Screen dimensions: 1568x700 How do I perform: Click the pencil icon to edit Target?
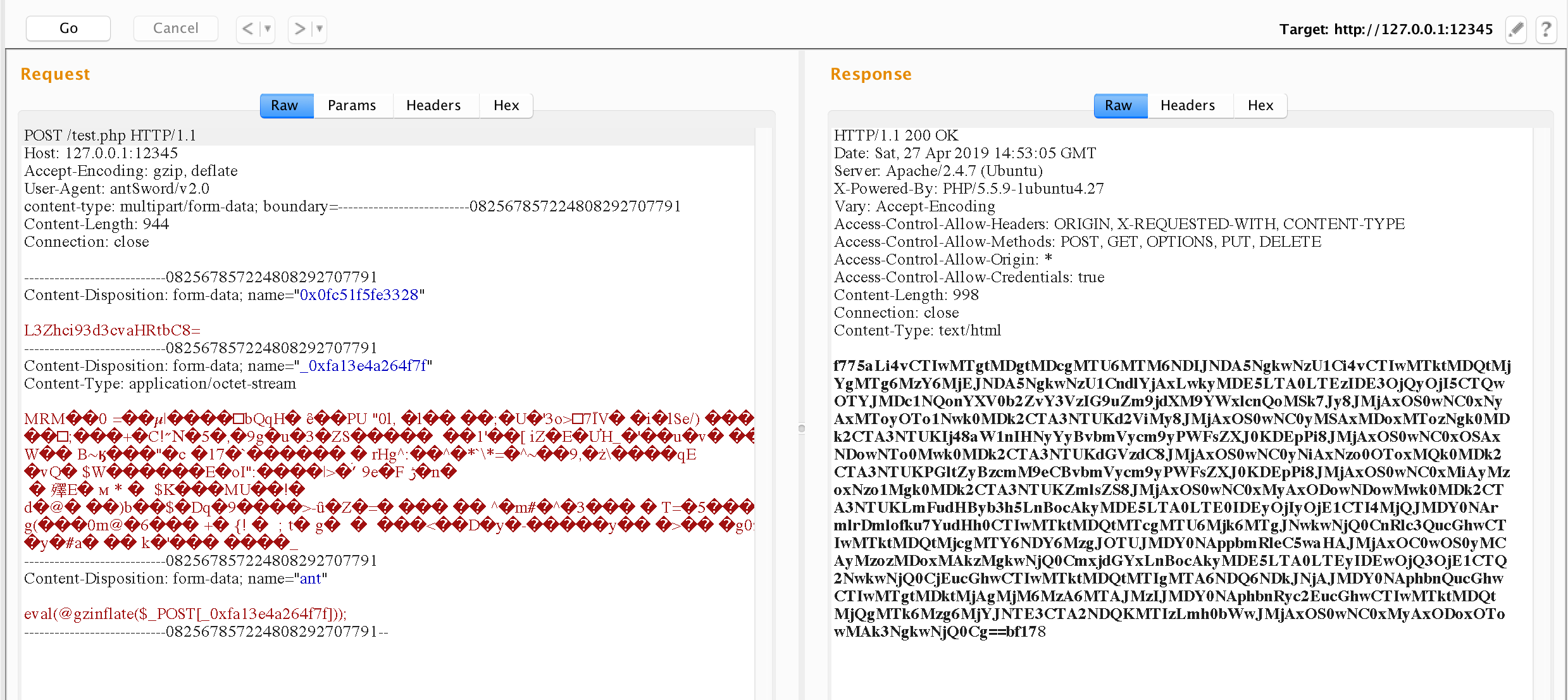1515,29
